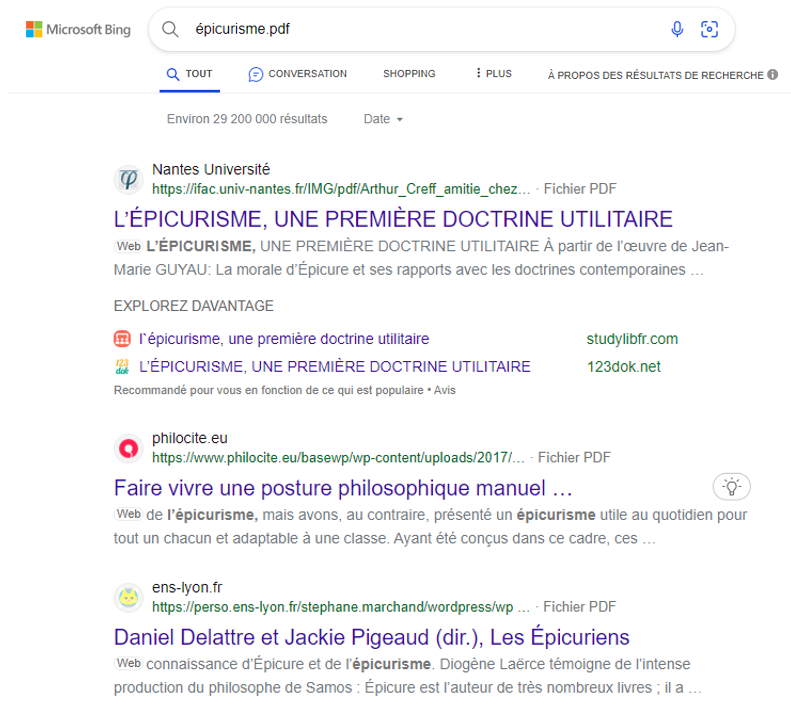This screenshot has height=707, width=791.
Task: Click the 123dok.net domain link
Action: pyautogui.click(x=624, y=366)
